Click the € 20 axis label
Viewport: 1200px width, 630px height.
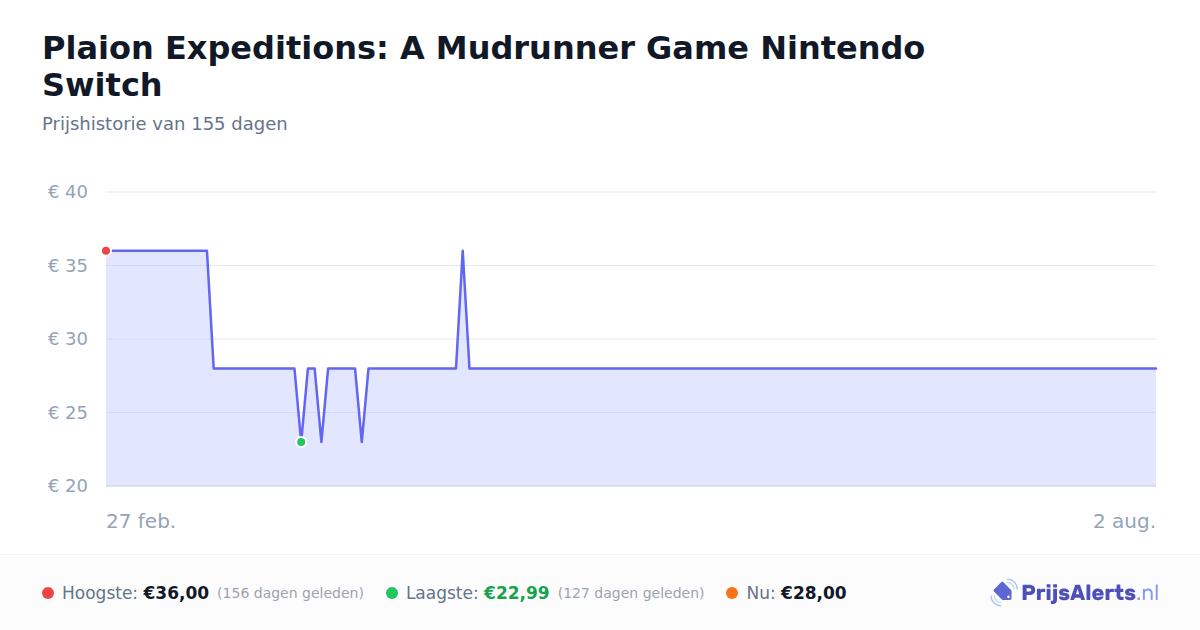point(68,486)
